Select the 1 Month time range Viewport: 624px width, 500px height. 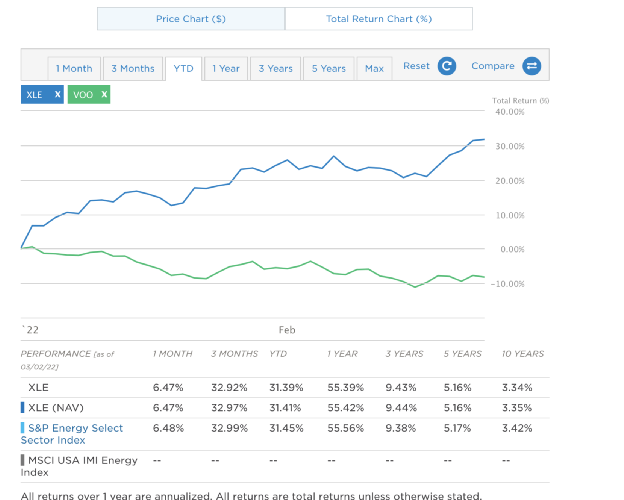pyautogui.click(x=74, y=68)
